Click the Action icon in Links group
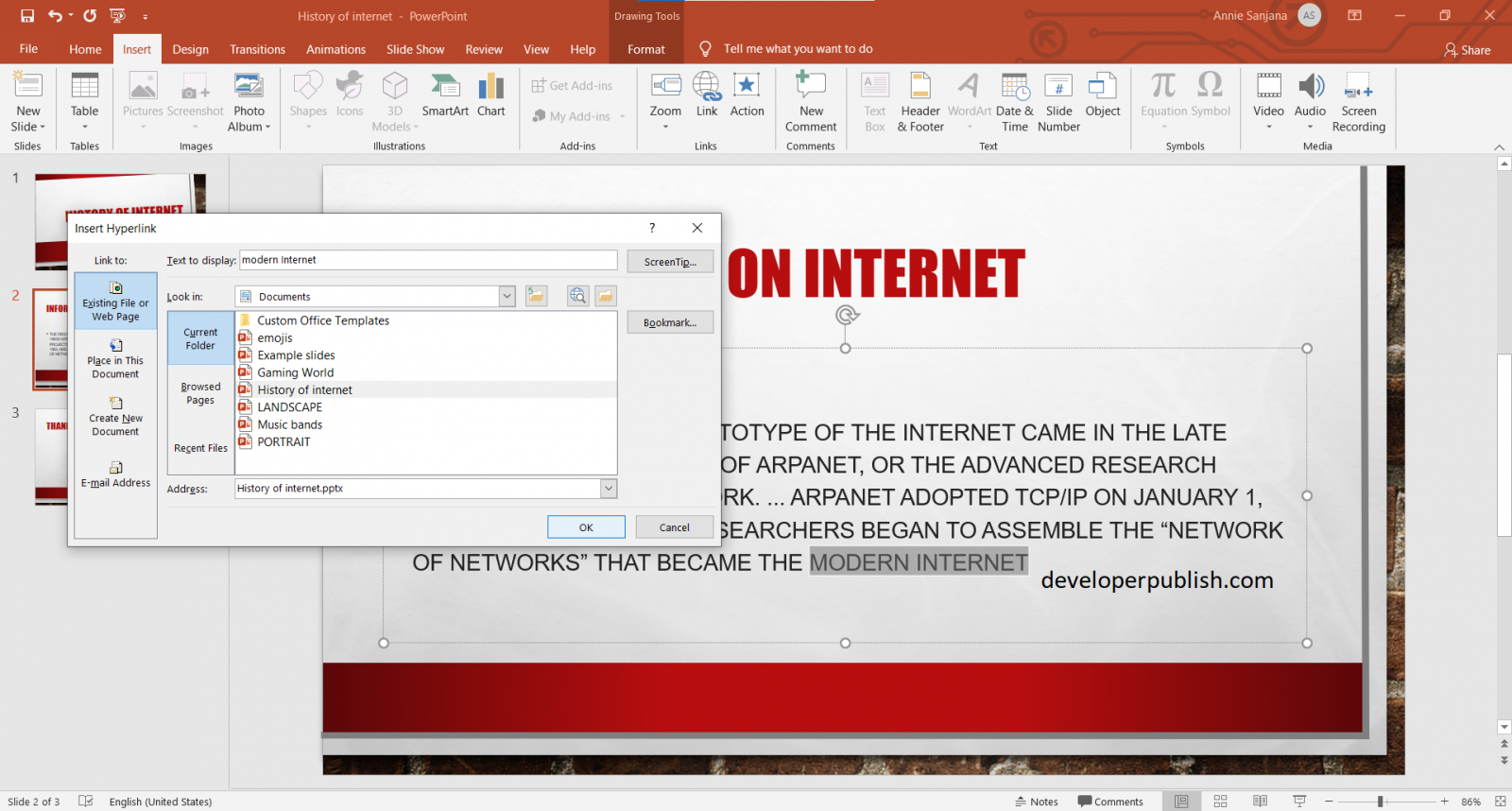 point(747,95)
